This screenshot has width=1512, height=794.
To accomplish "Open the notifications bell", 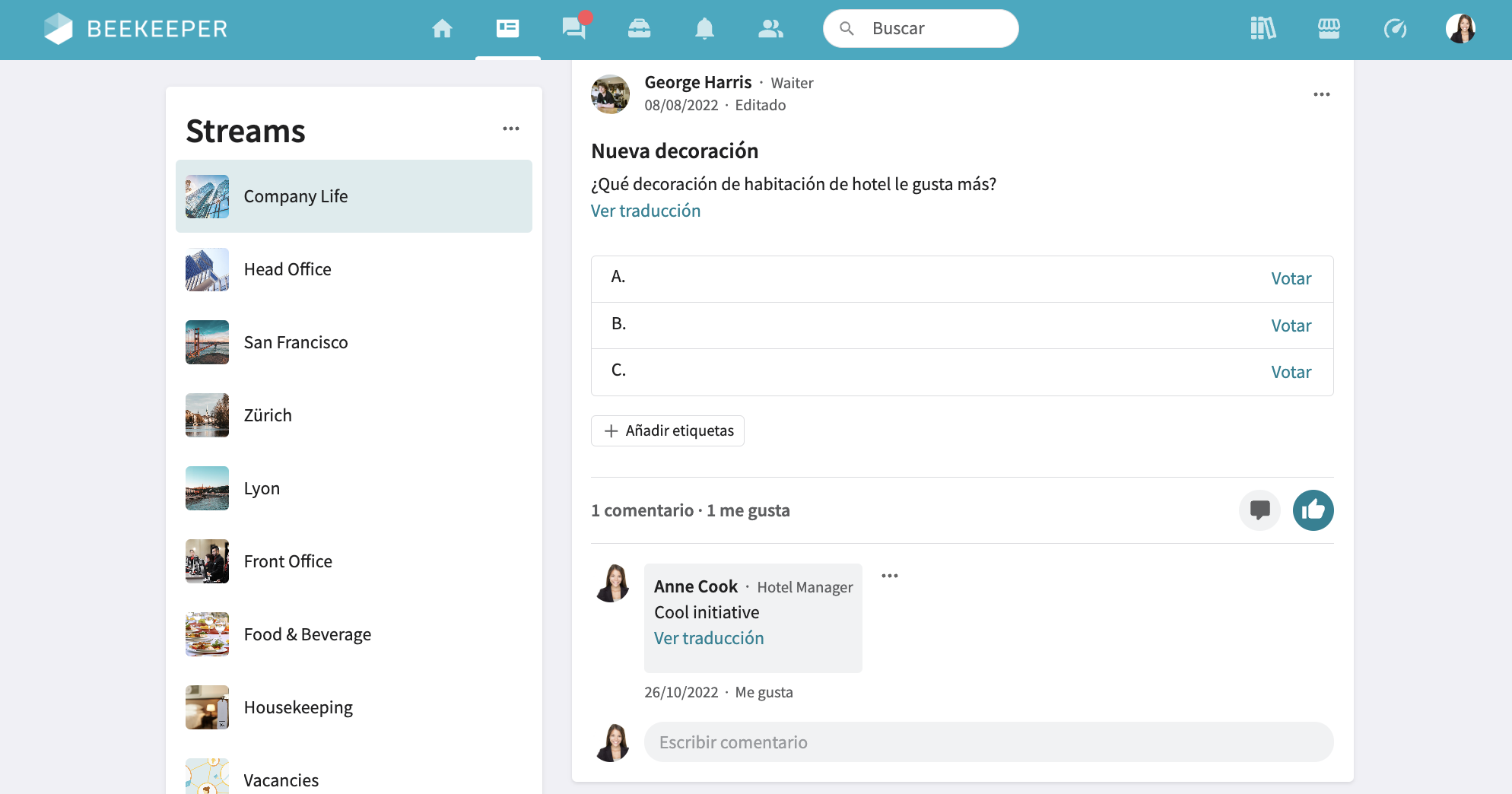I will [x=704, y=29].
